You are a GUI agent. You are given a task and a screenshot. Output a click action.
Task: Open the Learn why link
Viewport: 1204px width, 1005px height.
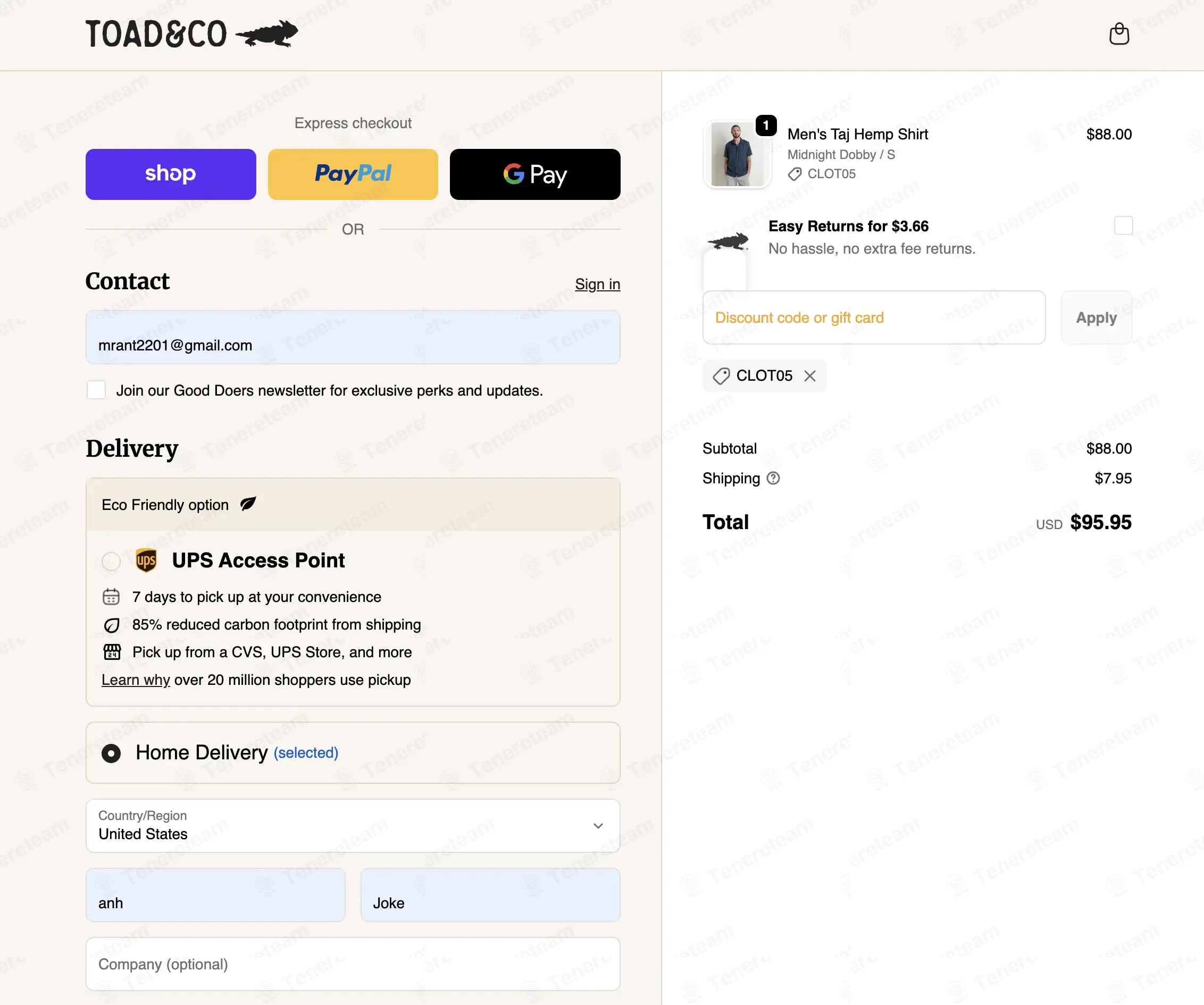[136, 680]
